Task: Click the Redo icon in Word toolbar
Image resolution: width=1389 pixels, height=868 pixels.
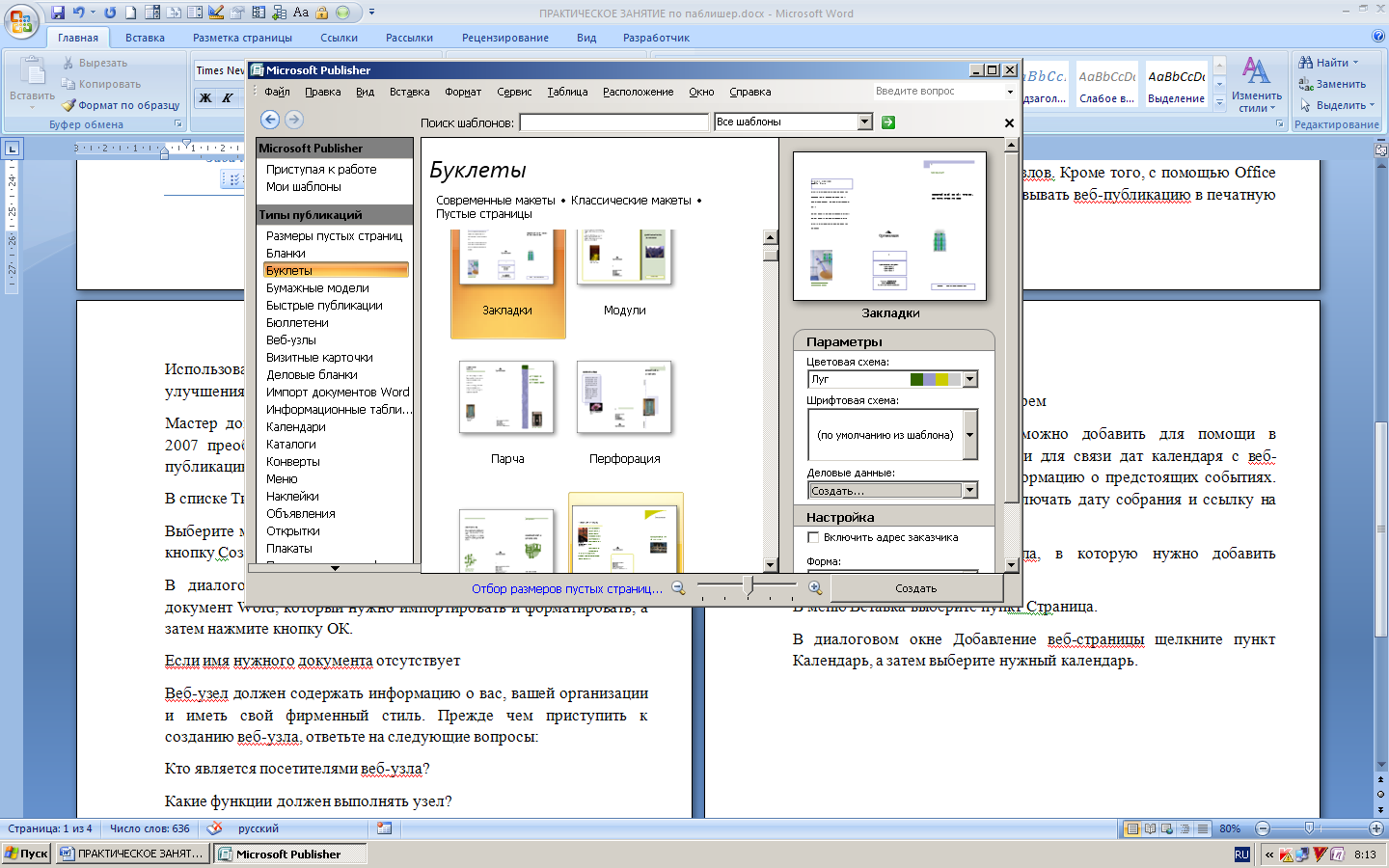Action: (110, 13)
